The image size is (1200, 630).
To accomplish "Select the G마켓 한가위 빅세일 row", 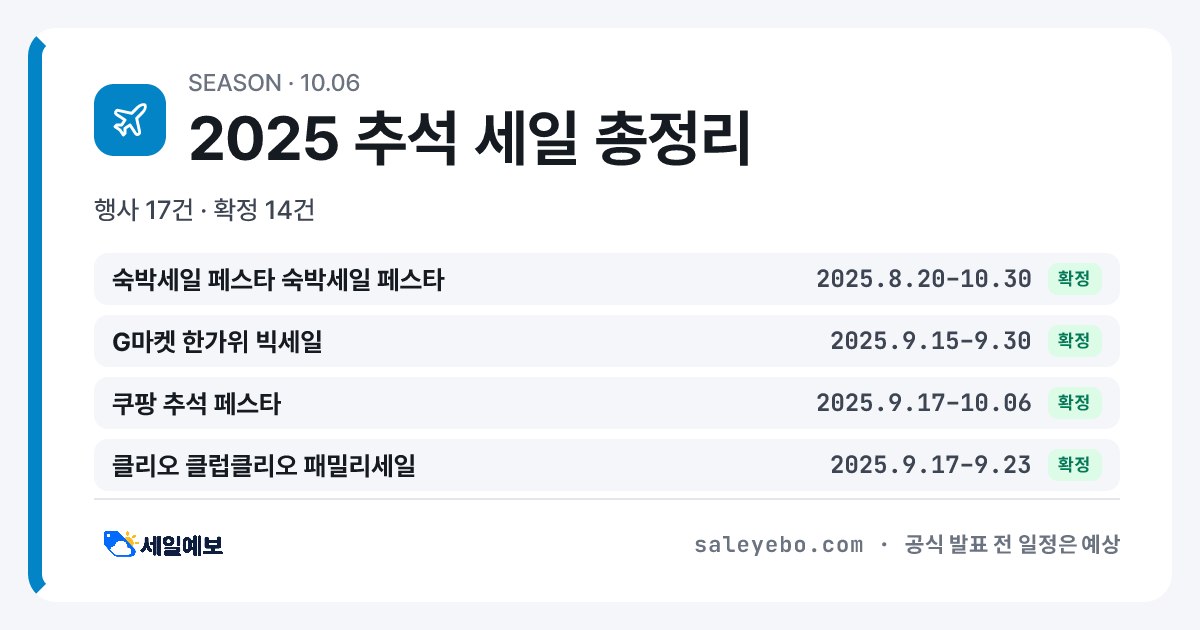I will pyautogui.click(x=607, y=341).
